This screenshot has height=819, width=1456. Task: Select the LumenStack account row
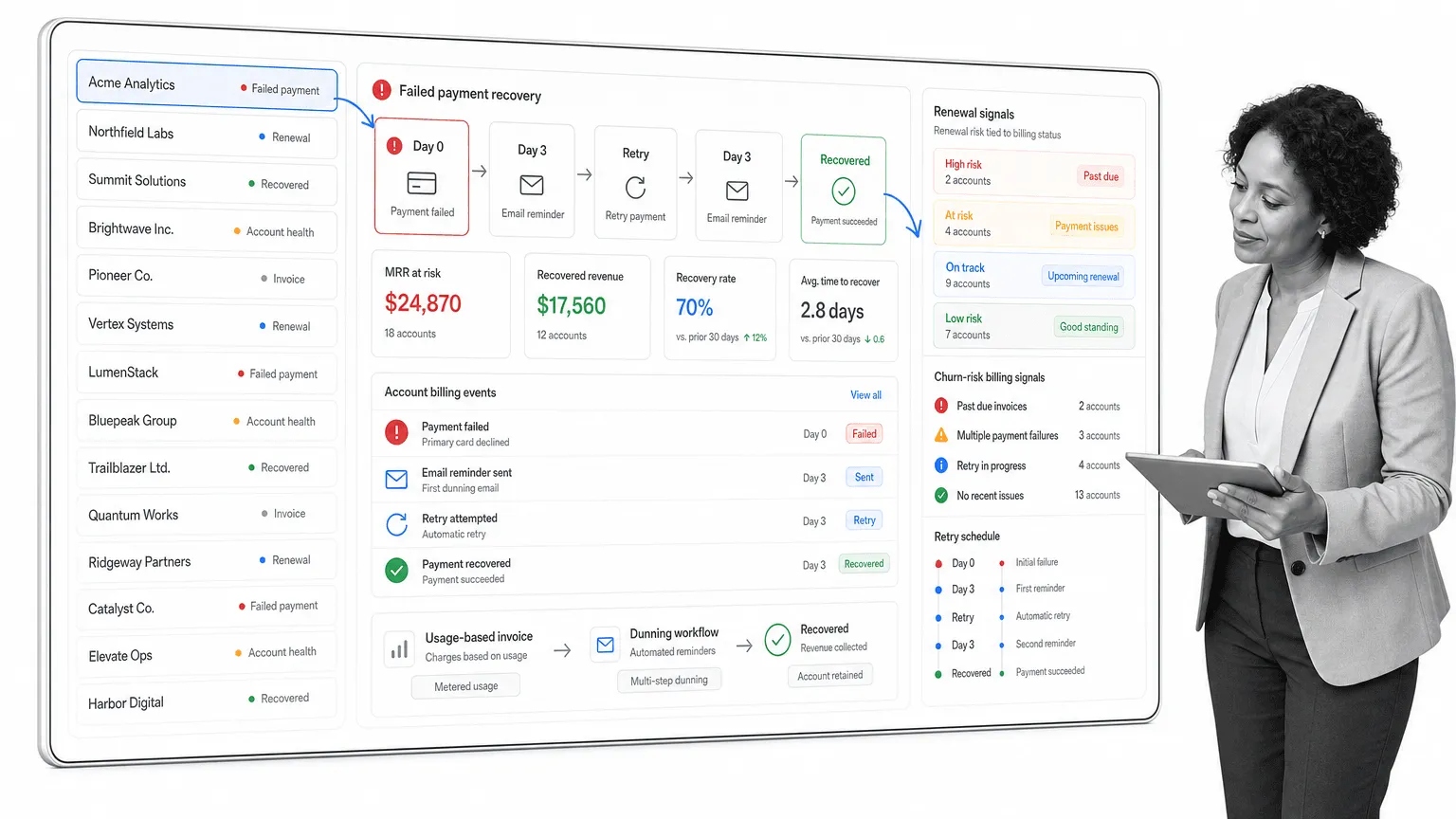pos(207,373)
